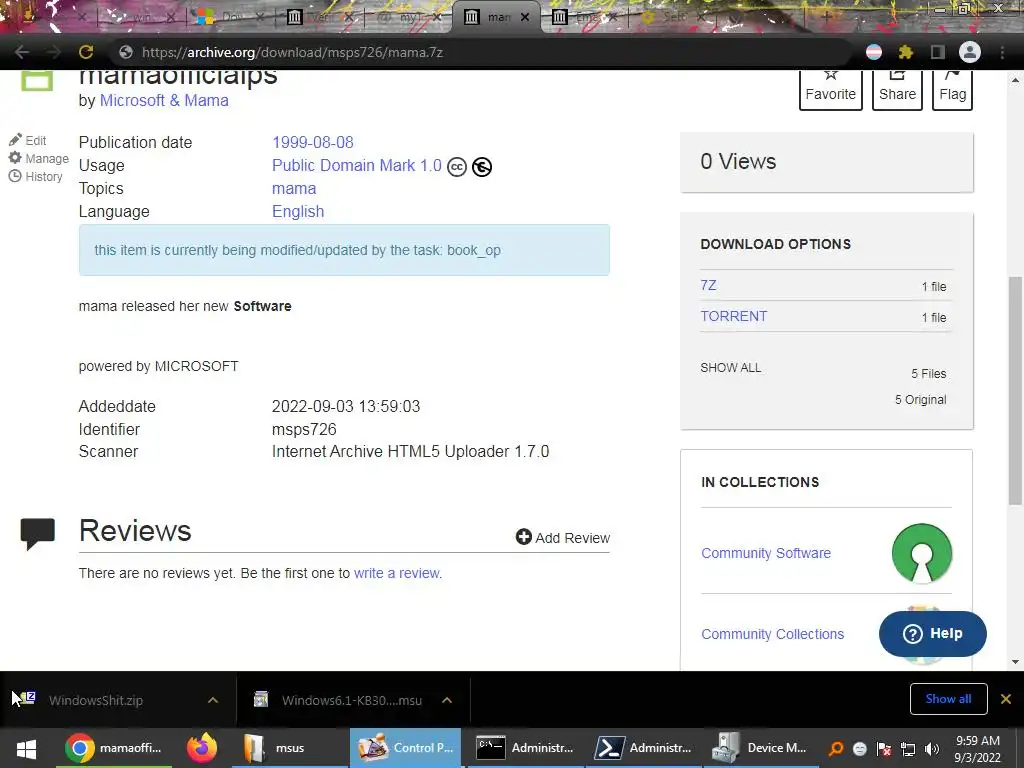Open the Help chat button
Screen dimensions: 1024x768
pos(933,633)
